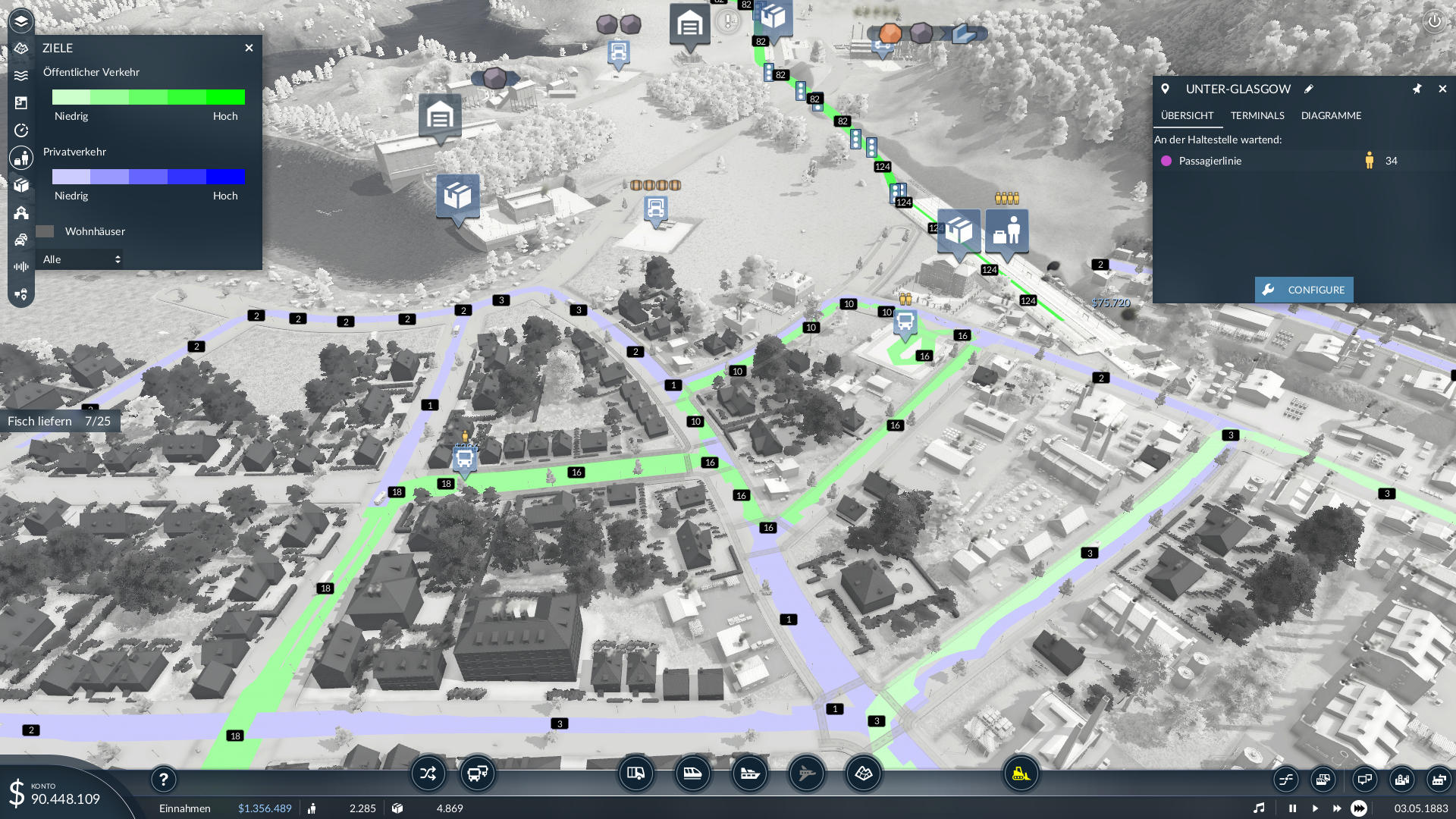Open the ship construction menu
The image size is (1456, 819).
(749, 773)
